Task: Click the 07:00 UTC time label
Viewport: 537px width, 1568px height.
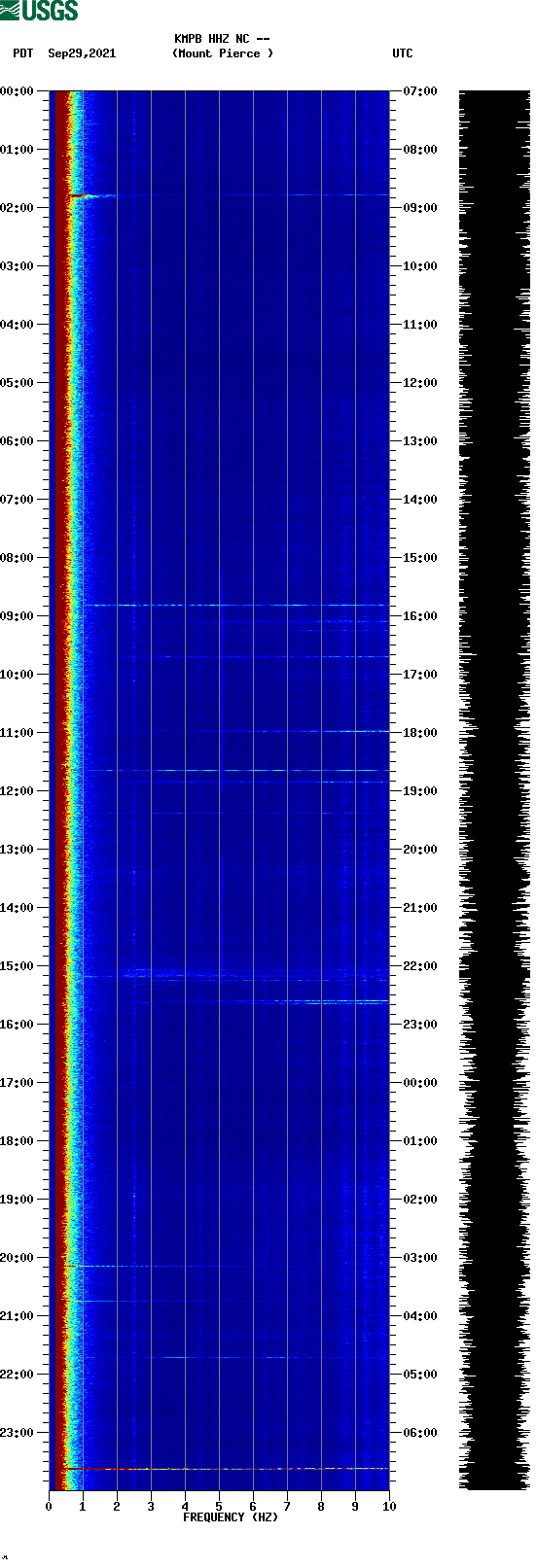Action: (x=420, y=91)
